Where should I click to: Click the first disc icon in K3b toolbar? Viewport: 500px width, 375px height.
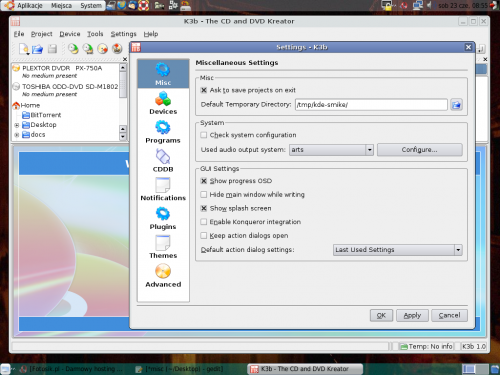(x=73, y=49)
